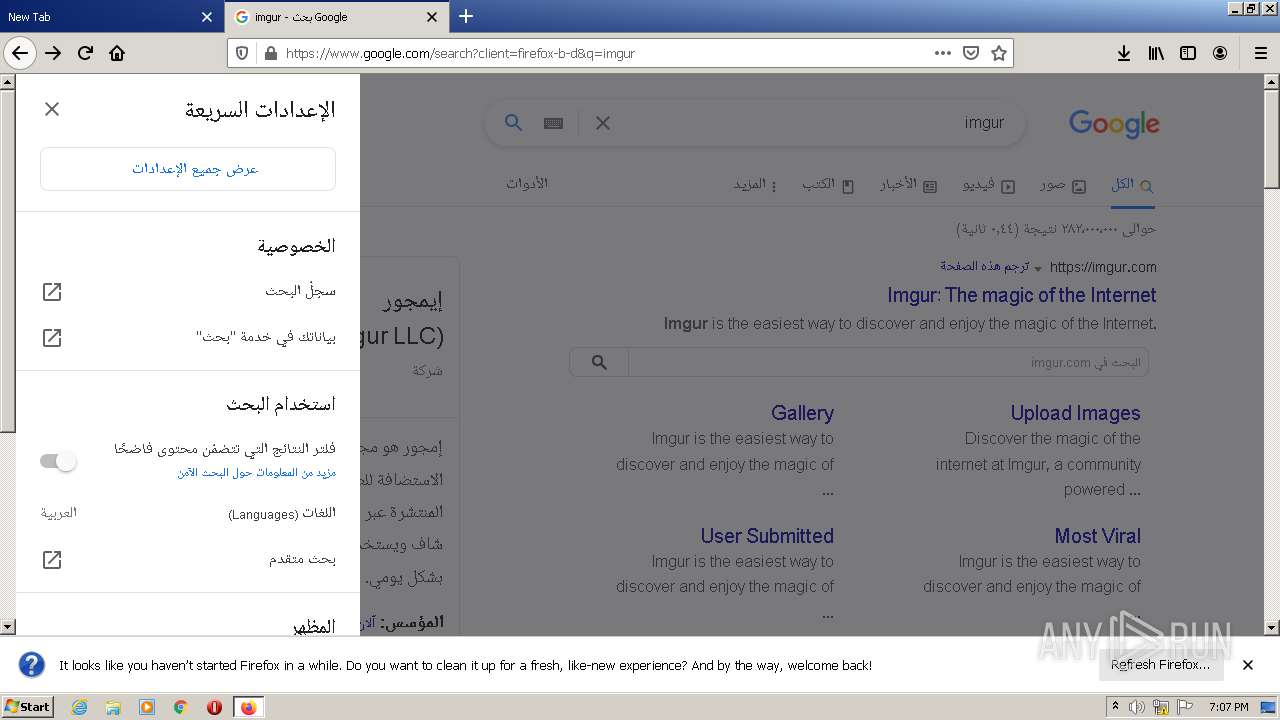Open 'Imgur: The magic of the Internet' result
The height and width of the screenshot is (720, 1280).
[1022, 295]
